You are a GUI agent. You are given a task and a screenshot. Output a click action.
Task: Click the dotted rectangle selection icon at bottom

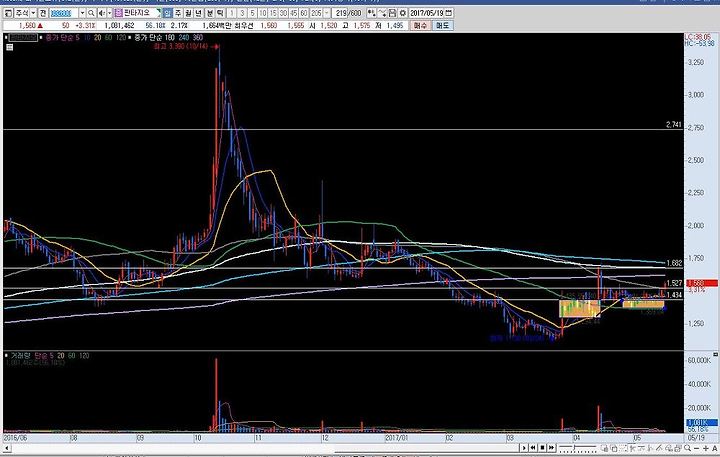pos(624,448)
